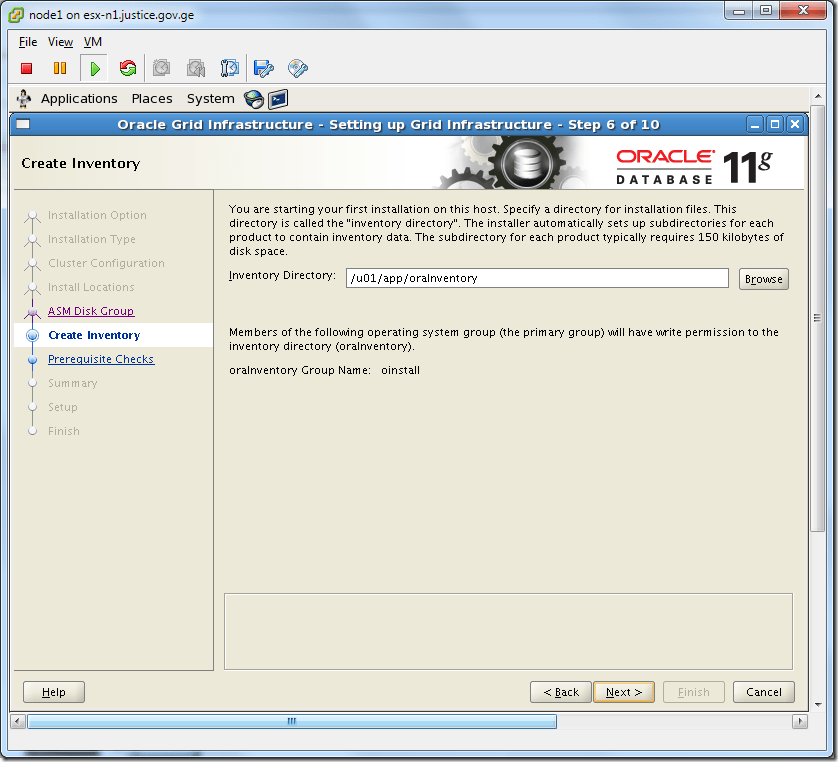Screen dimensions: 838x762
Task: Select the take snapshot icon
Action: pos(161,67)
